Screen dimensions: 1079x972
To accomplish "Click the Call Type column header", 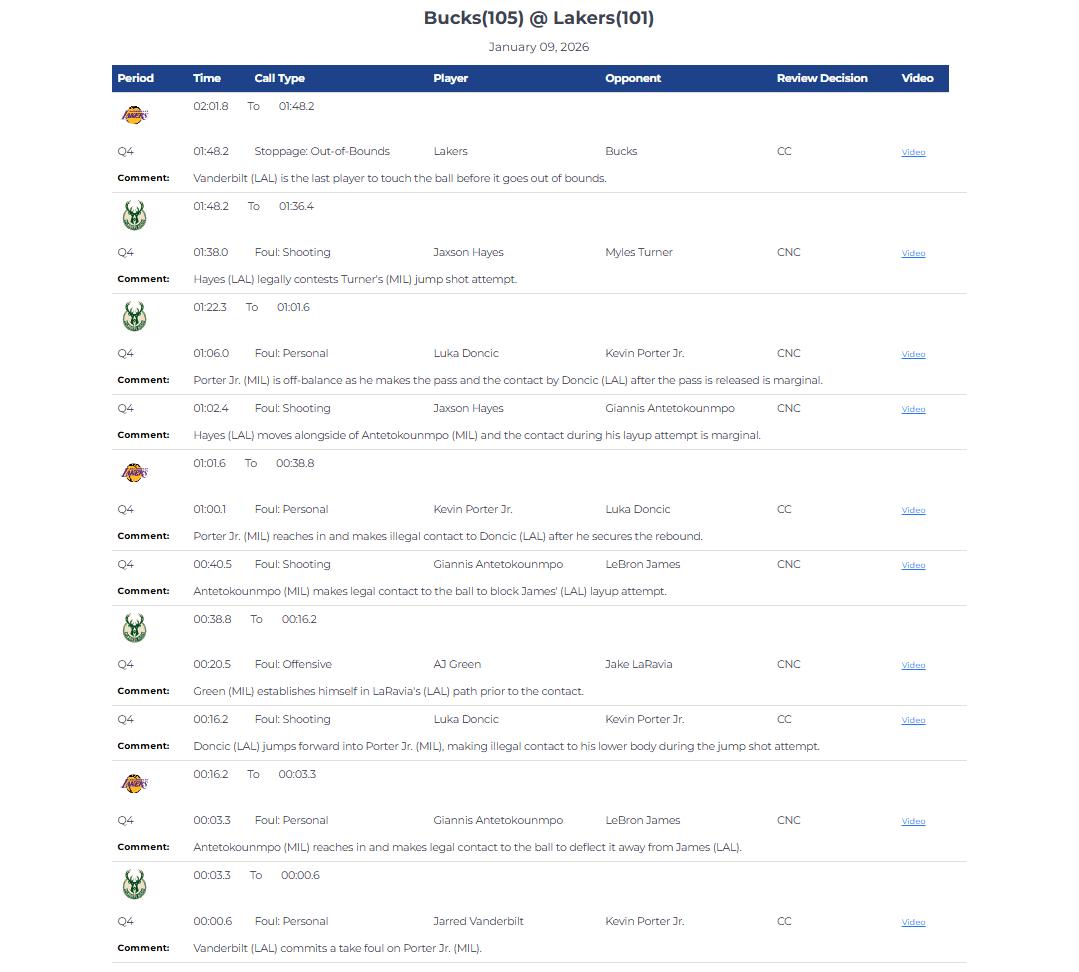I will pyautogui.click(x=279, y=78).
